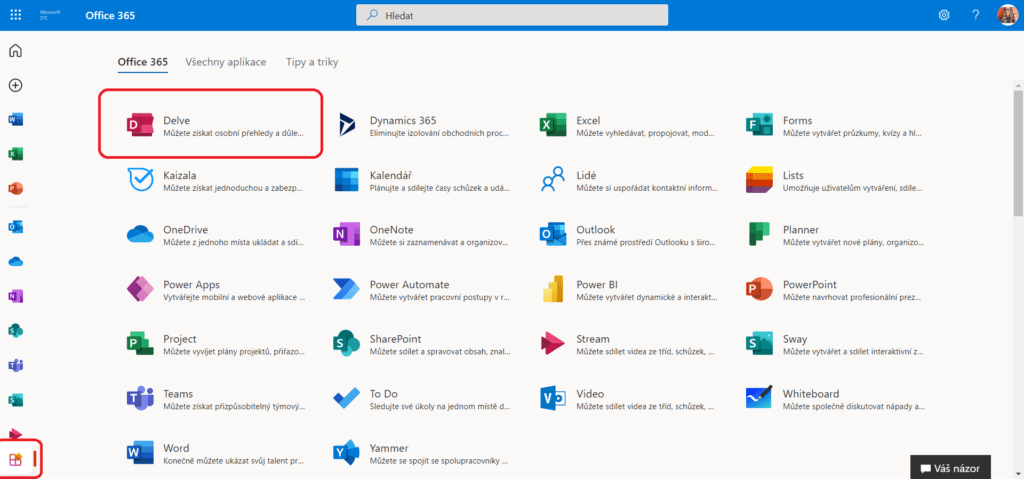Launch Teams from the left sidebar
This screenshot has height=479, width=1024.
pos(15,364)
